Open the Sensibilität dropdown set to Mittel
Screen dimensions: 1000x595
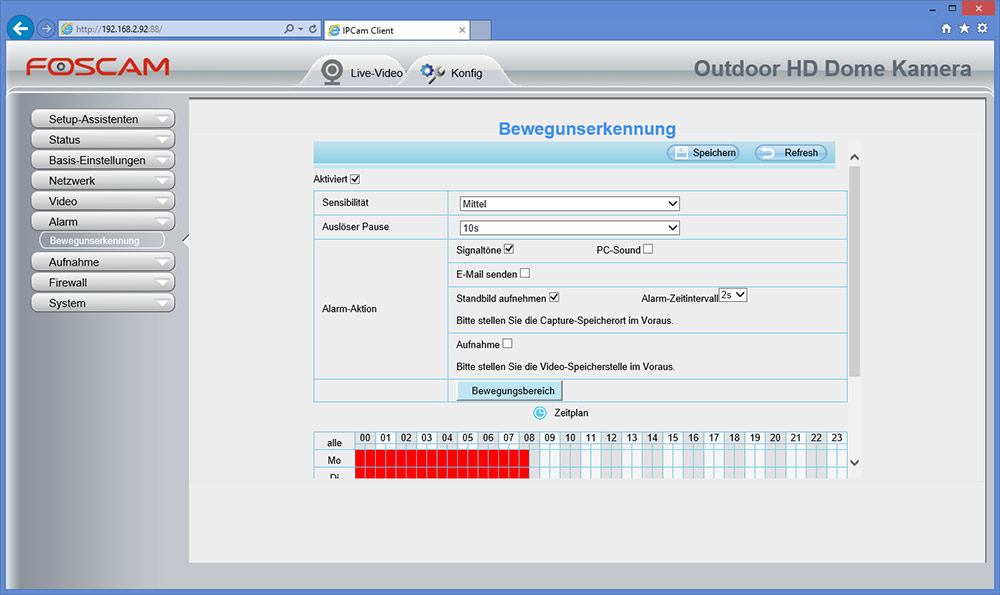tap(569, 204)
